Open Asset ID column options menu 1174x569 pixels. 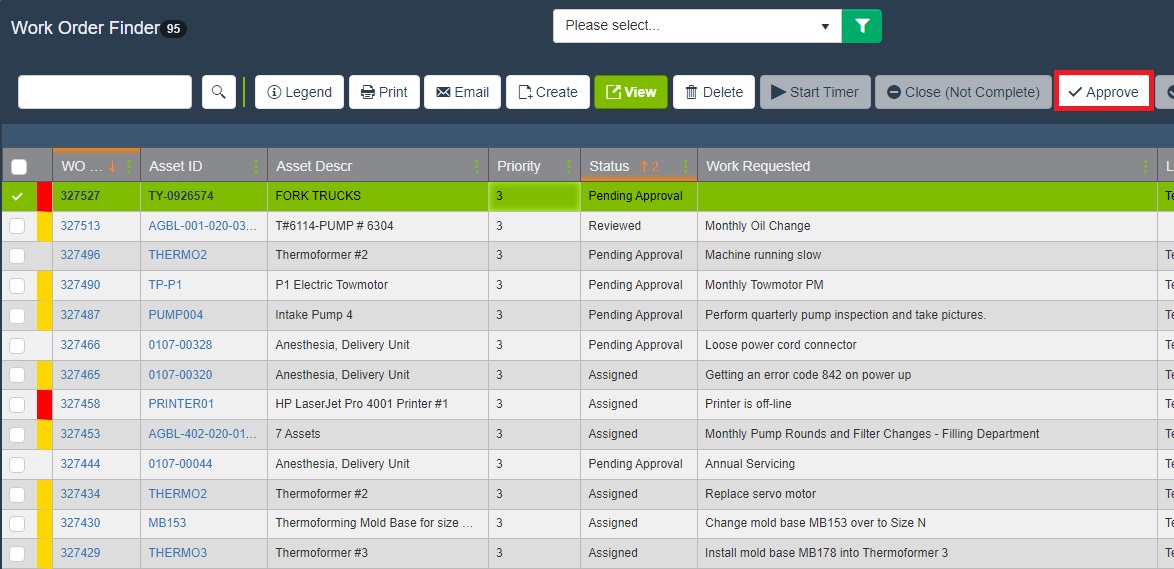coord(256,167)
